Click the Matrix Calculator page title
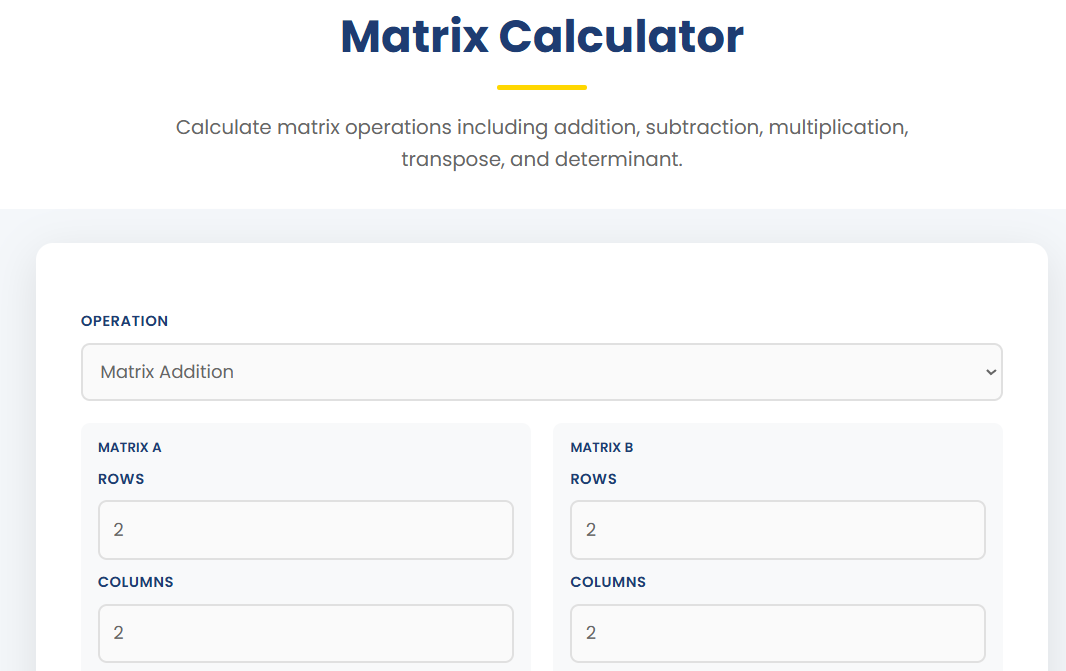1066x671 pixels. click(541, 36)
